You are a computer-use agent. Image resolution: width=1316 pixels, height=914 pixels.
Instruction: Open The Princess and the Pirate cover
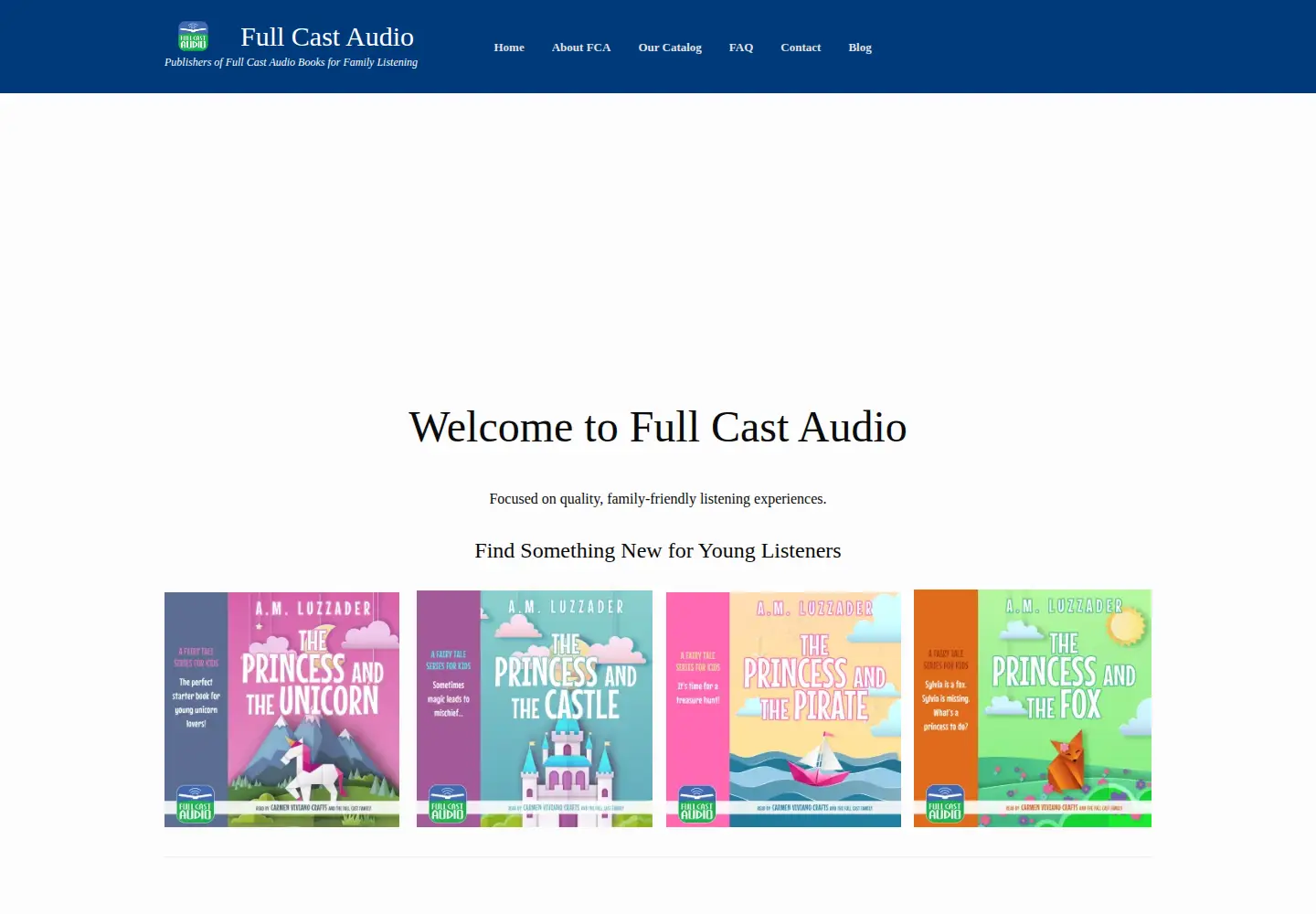[x=783, y=709]
